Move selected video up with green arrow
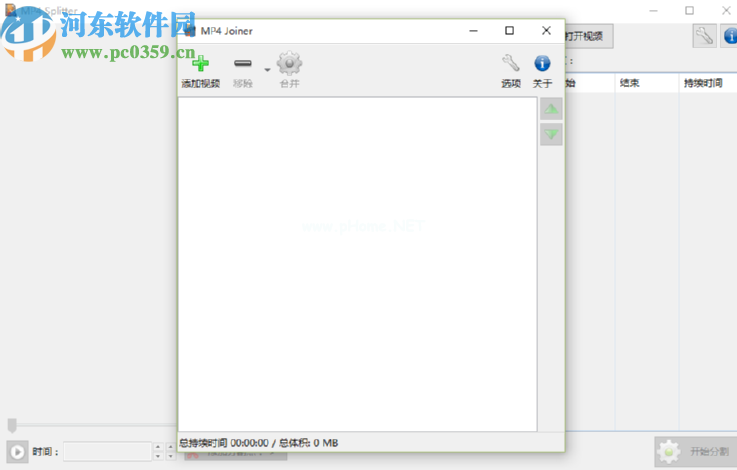737x470 pixels. coord(551,110)
